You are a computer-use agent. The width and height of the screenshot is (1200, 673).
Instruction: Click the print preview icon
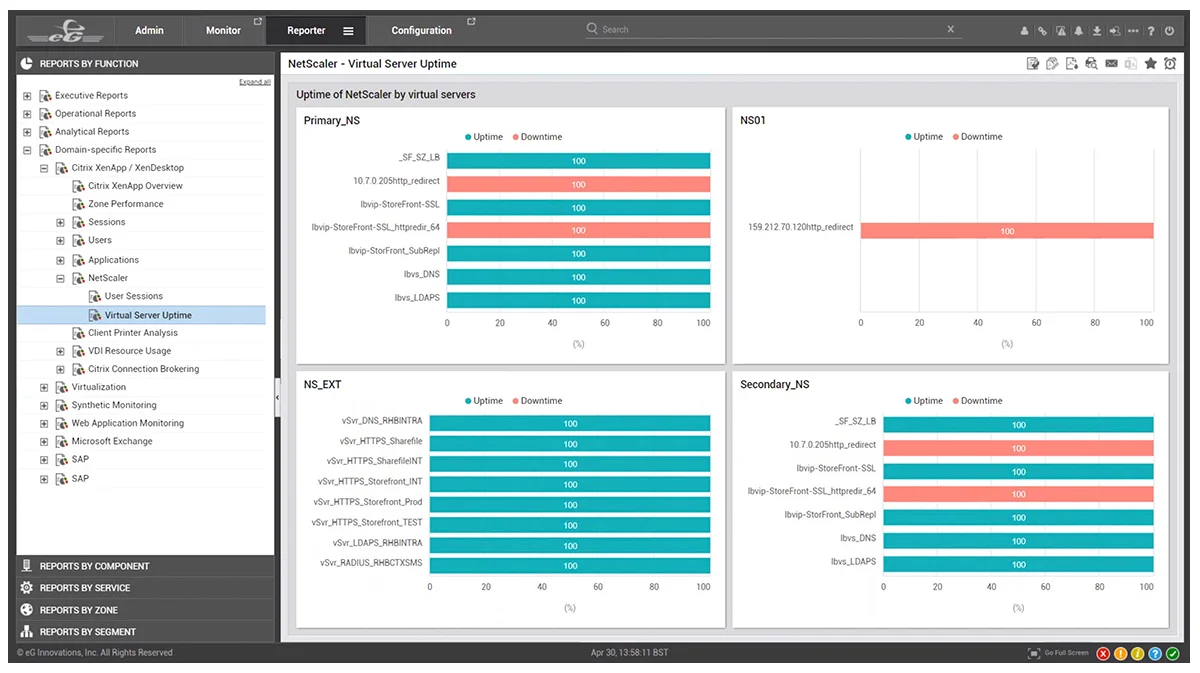1091,64
